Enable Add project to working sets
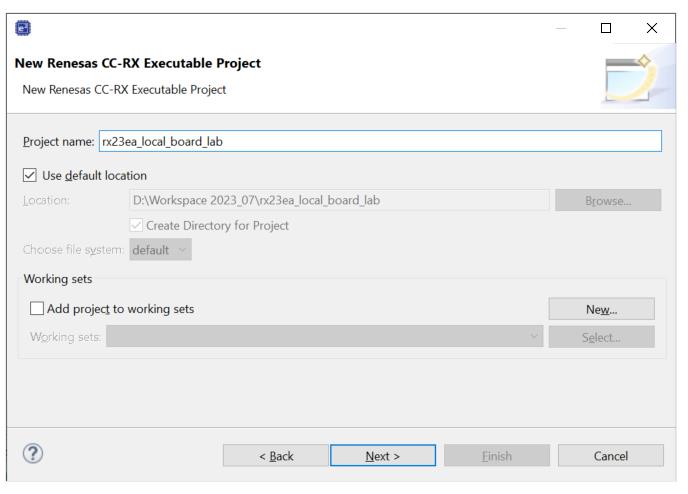 38,309
